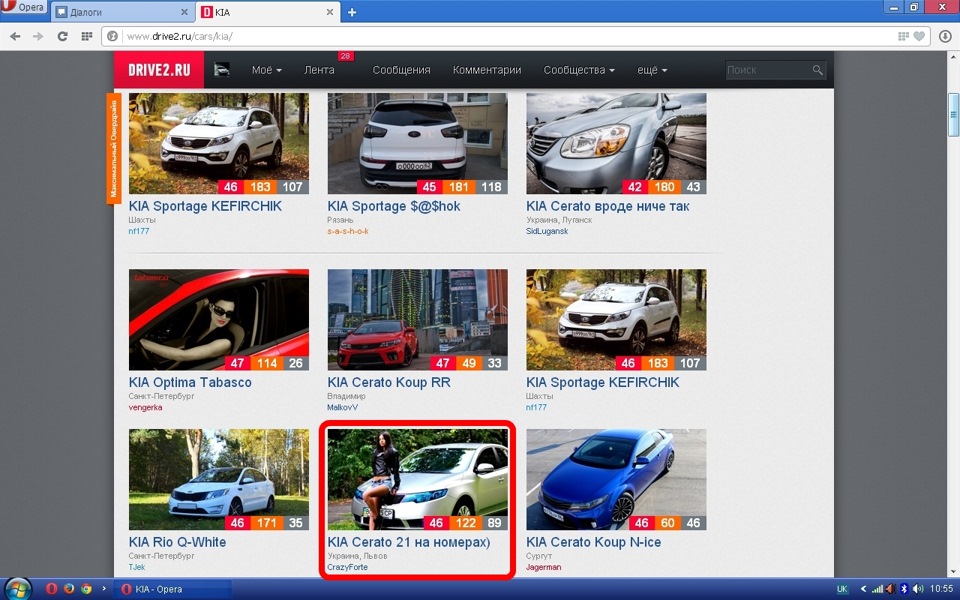Click the Рязань location text

point(340,220)
